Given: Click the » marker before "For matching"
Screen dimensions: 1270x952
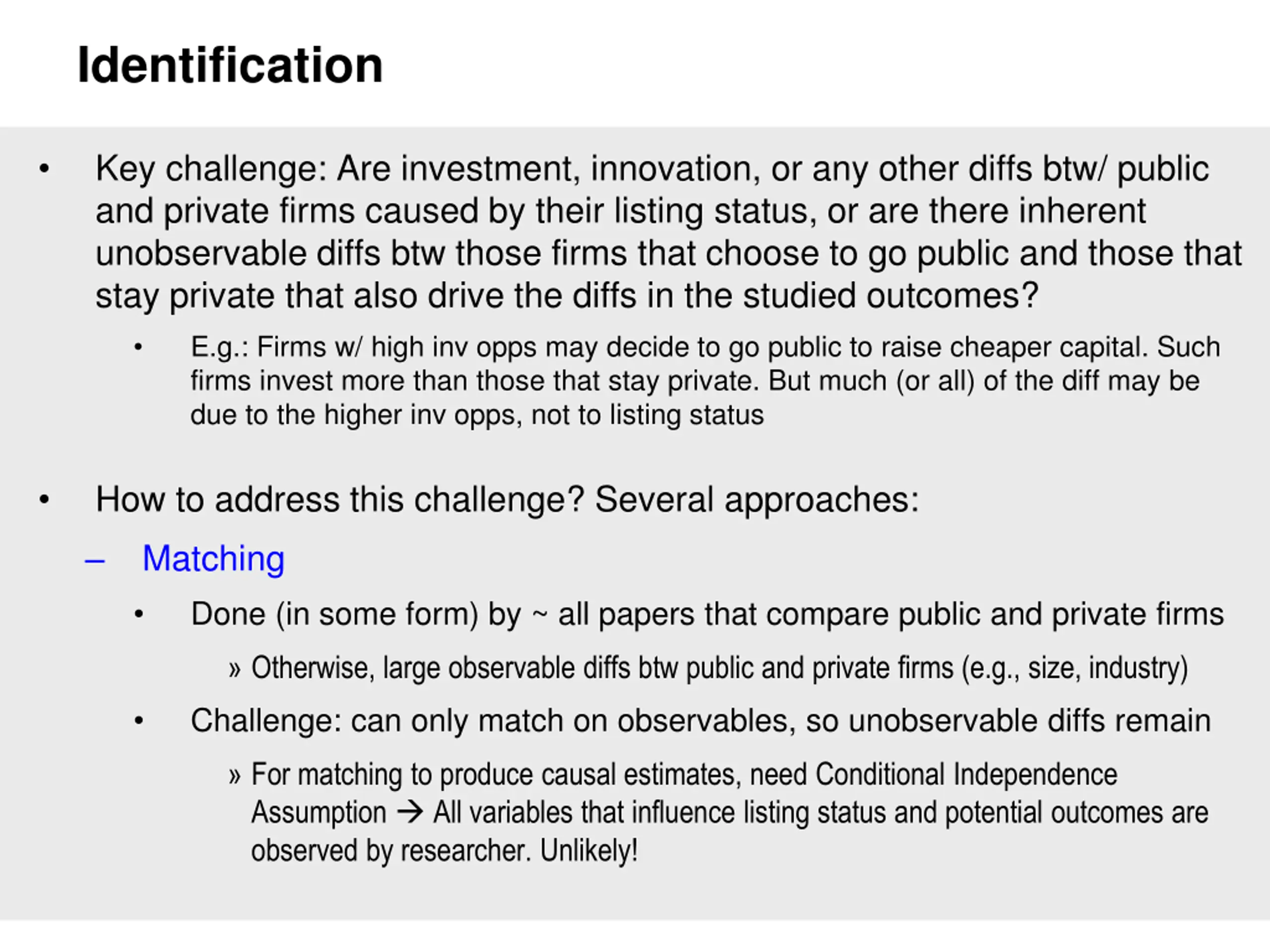Looking at the screenshot, I should pos(234,776).
